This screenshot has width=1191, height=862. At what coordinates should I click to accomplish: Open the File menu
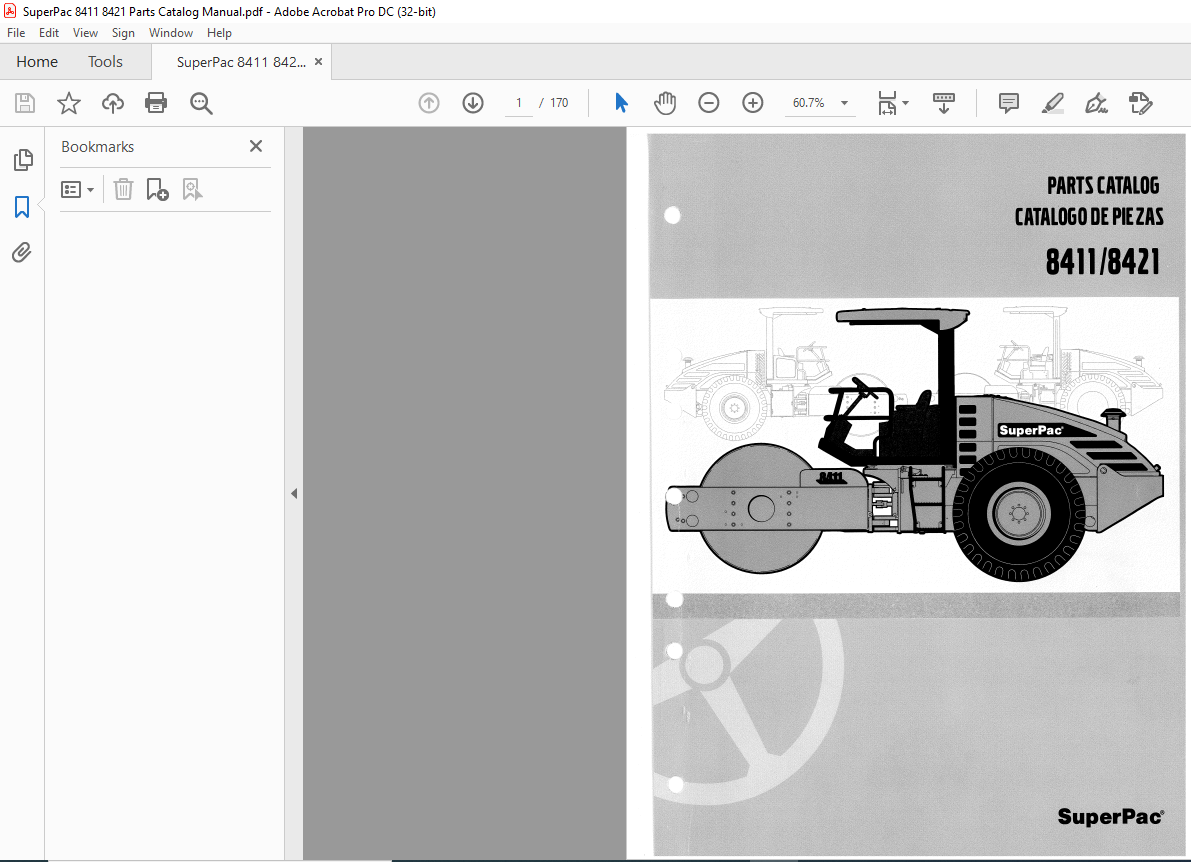tap(16, 33)
